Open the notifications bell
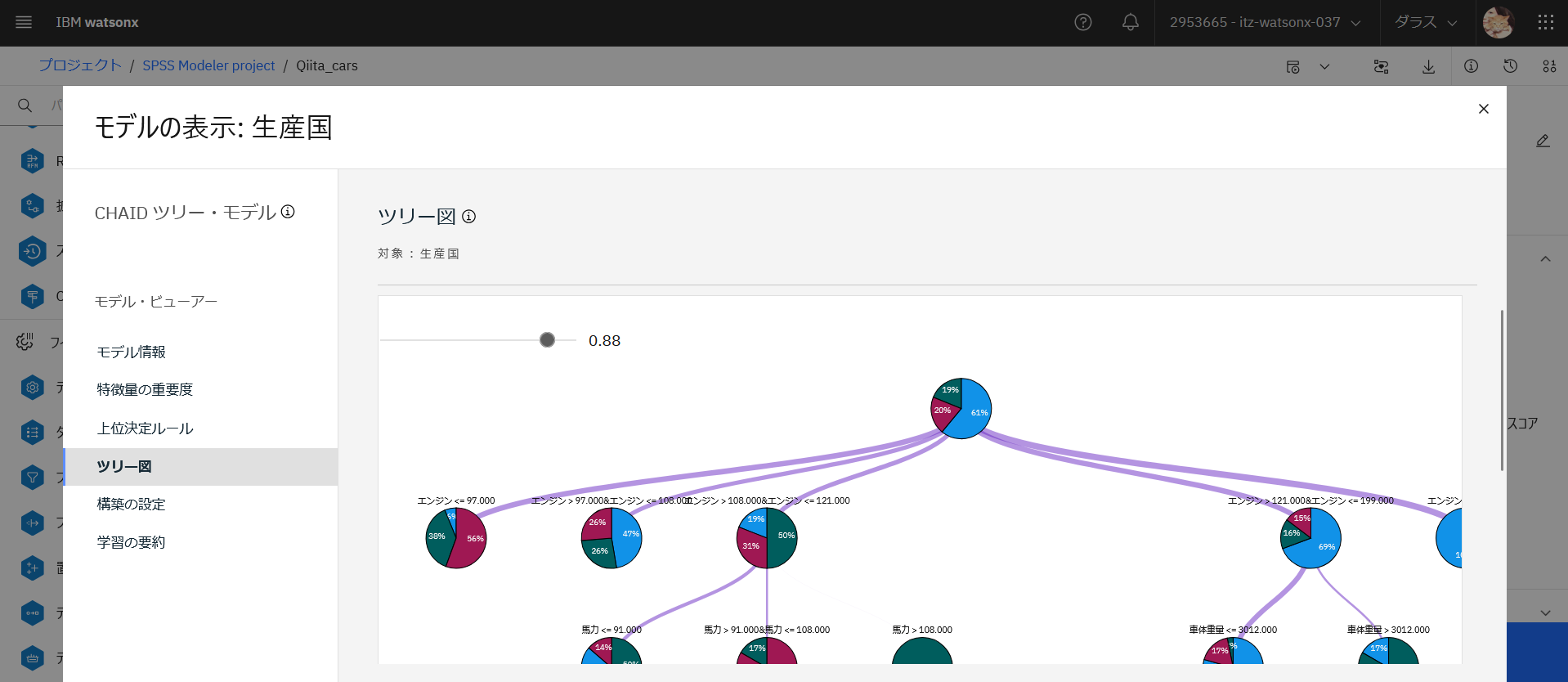Viewport: 1568px width, 682px height. tap(1131, 22)
